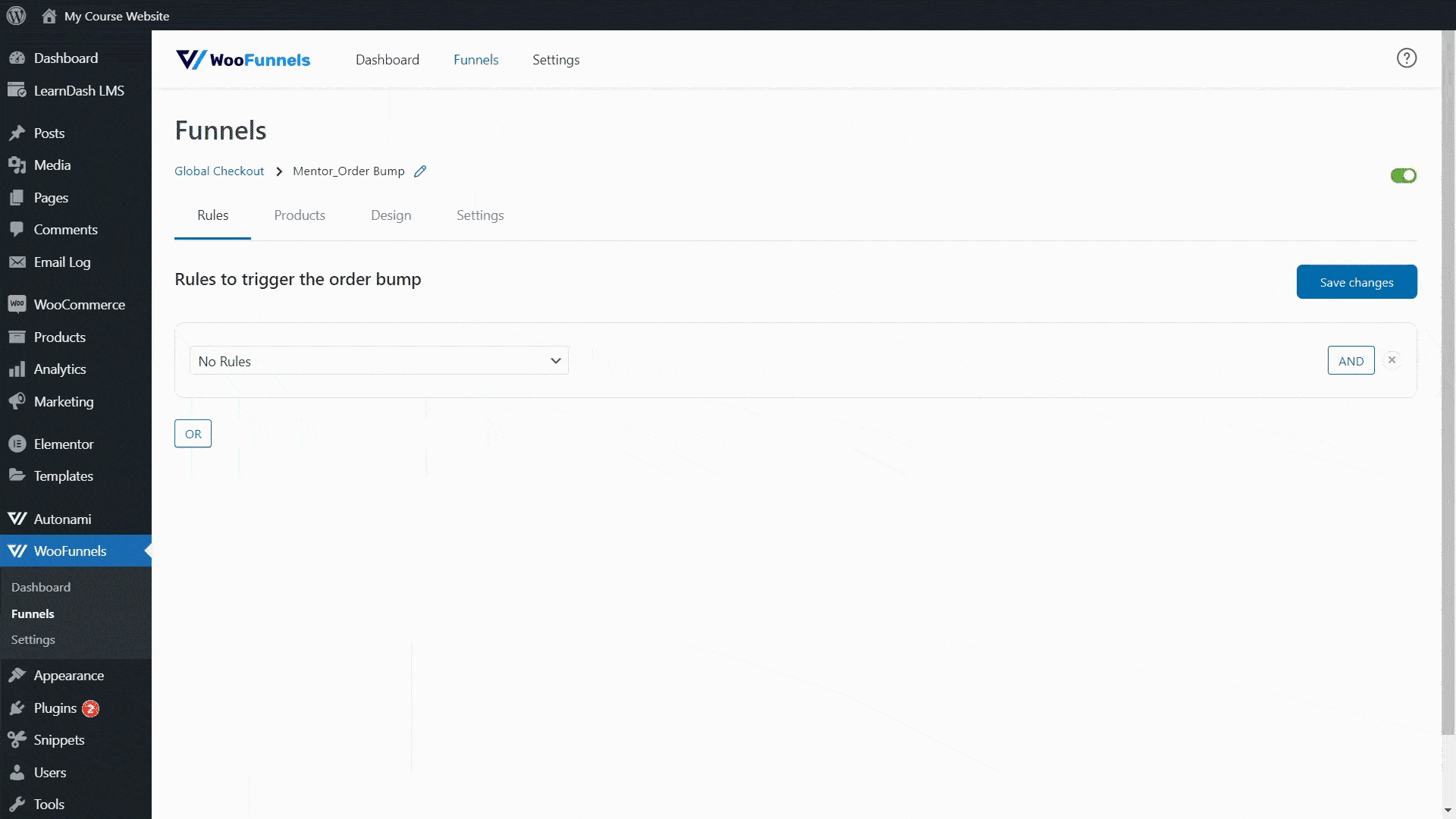Open the Autonami sidebar icon
1456x819 pixels.
click(18, 519)
